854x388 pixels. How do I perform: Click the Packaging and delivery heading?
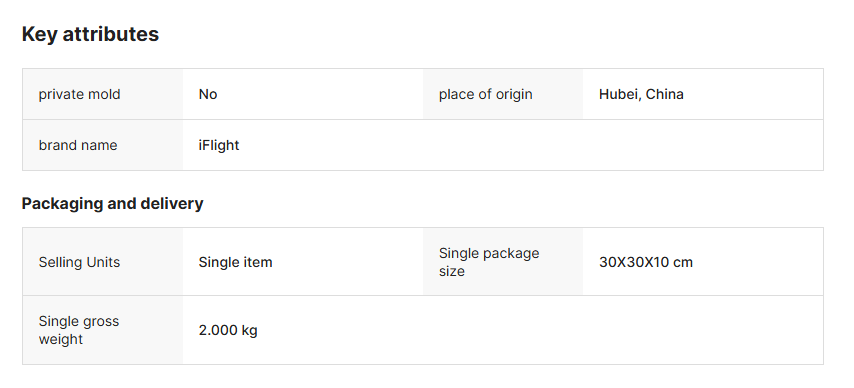[112, 203]
